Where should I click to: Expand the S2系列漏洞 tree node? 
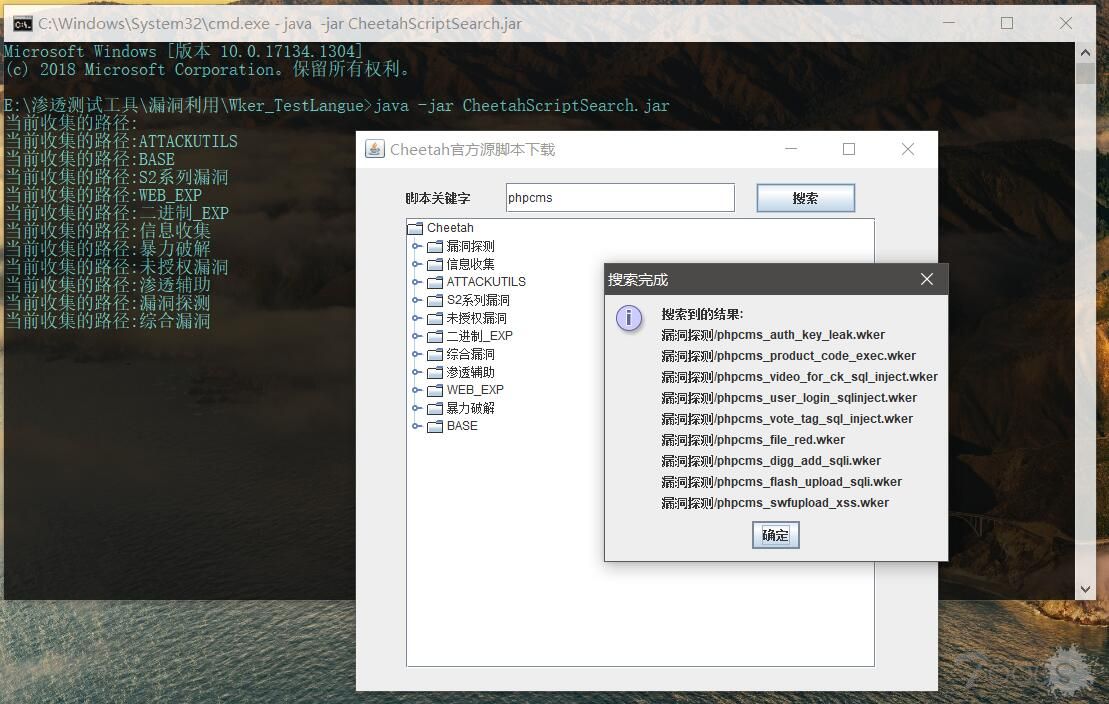(417, 300)
